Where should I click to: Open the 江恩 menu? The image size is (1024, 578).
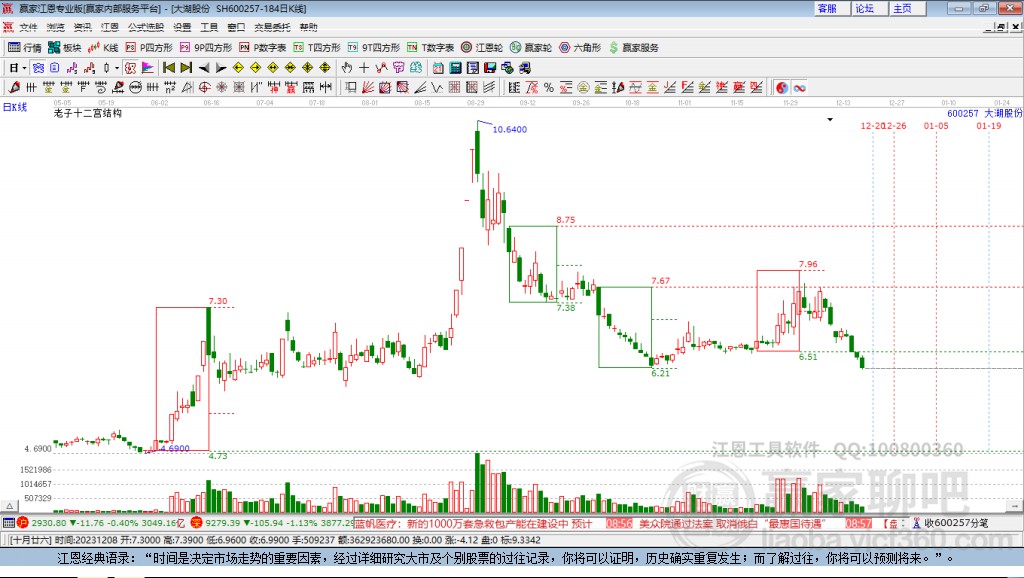[x=110, y=27]
